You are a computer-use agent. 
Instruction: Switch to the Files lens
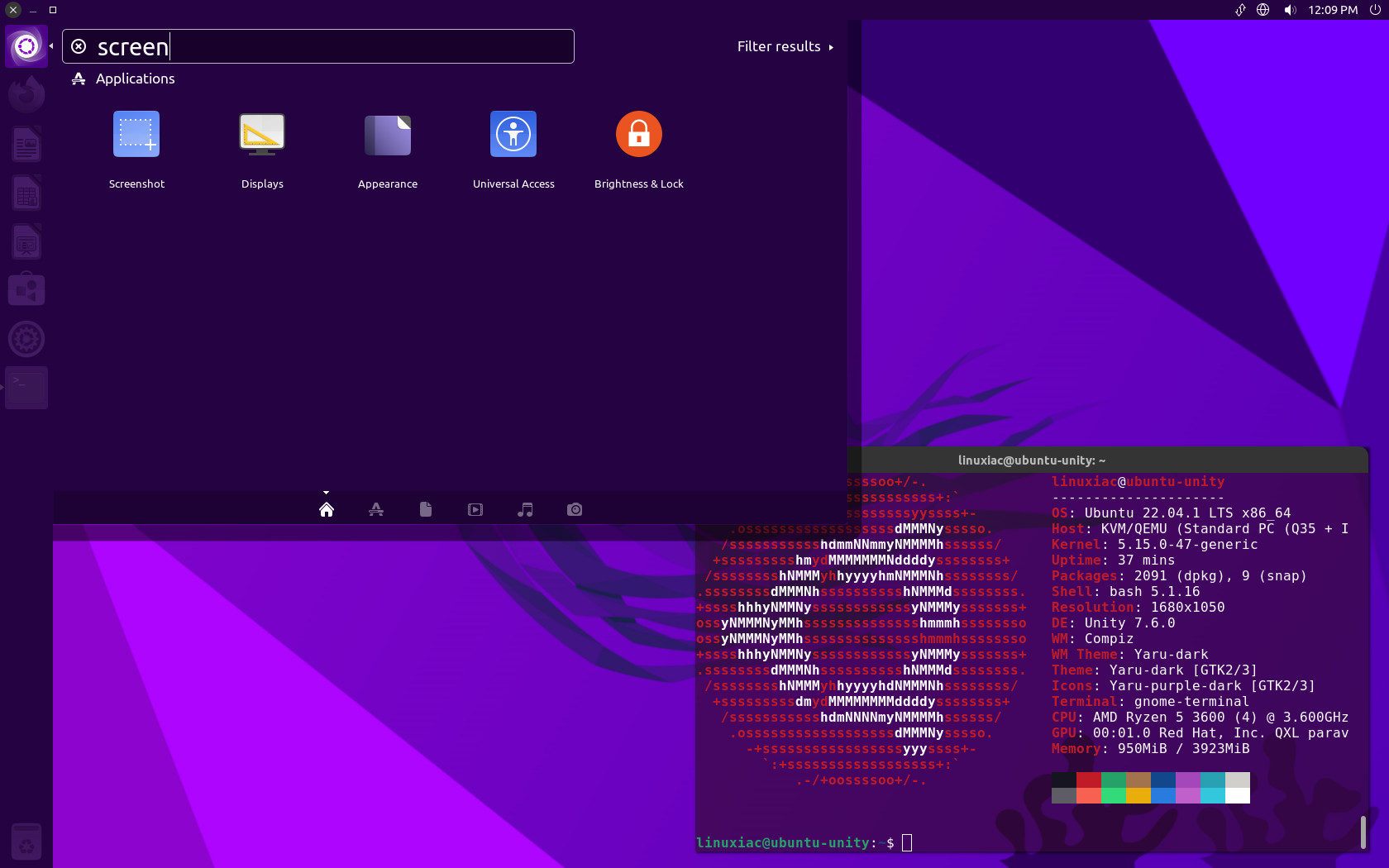tap(426, 509)
